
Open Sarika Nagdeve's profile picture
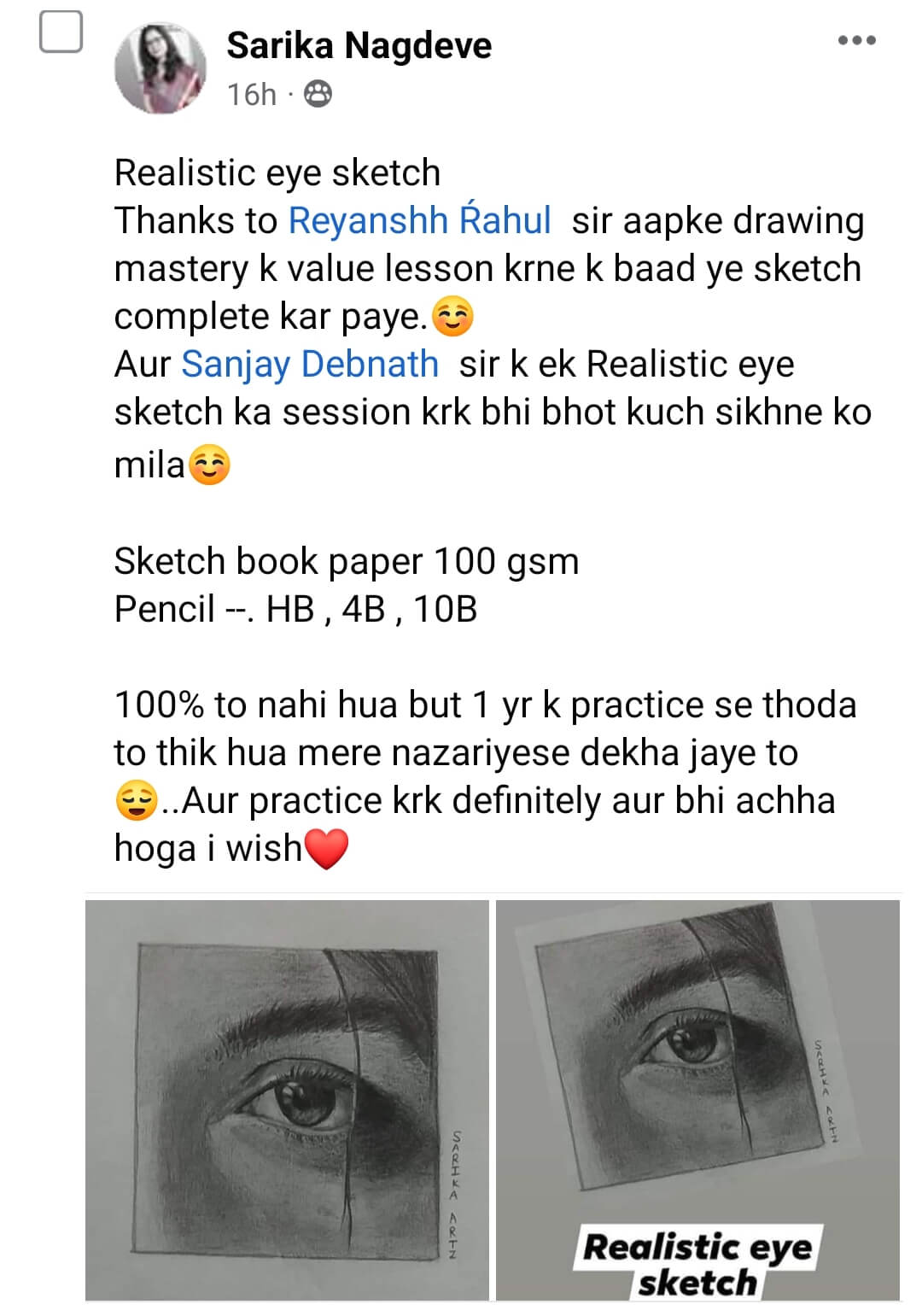[x=160, y=67]
